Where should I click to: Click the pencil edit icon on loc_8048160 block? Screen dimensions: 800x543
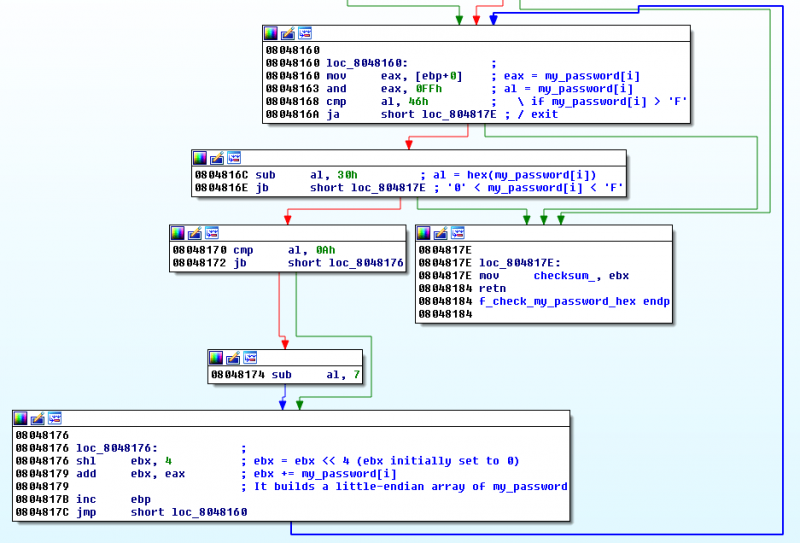[288, 33]
